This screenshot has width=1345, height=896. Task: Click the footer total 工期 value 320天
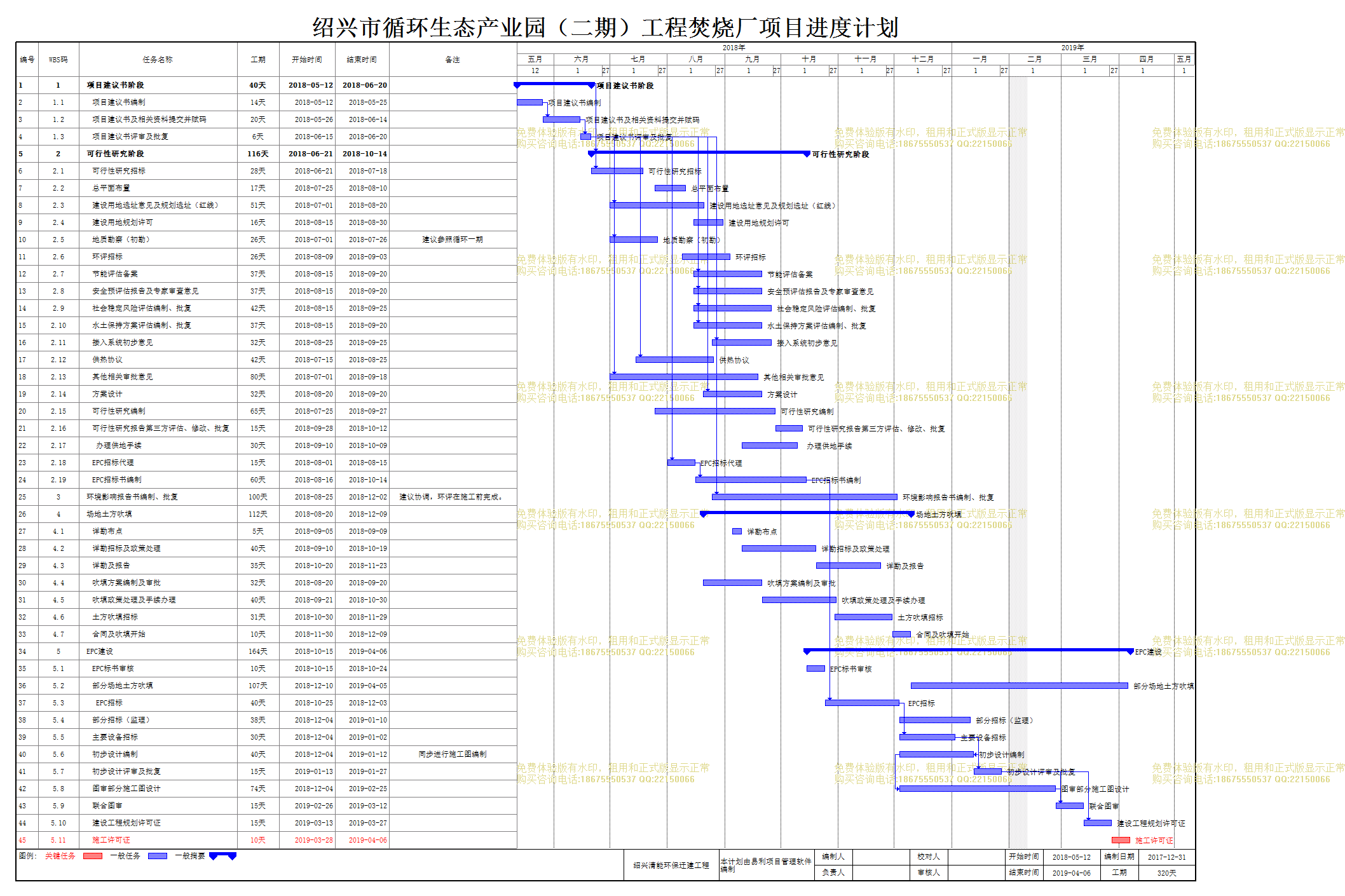point(1167,873)
